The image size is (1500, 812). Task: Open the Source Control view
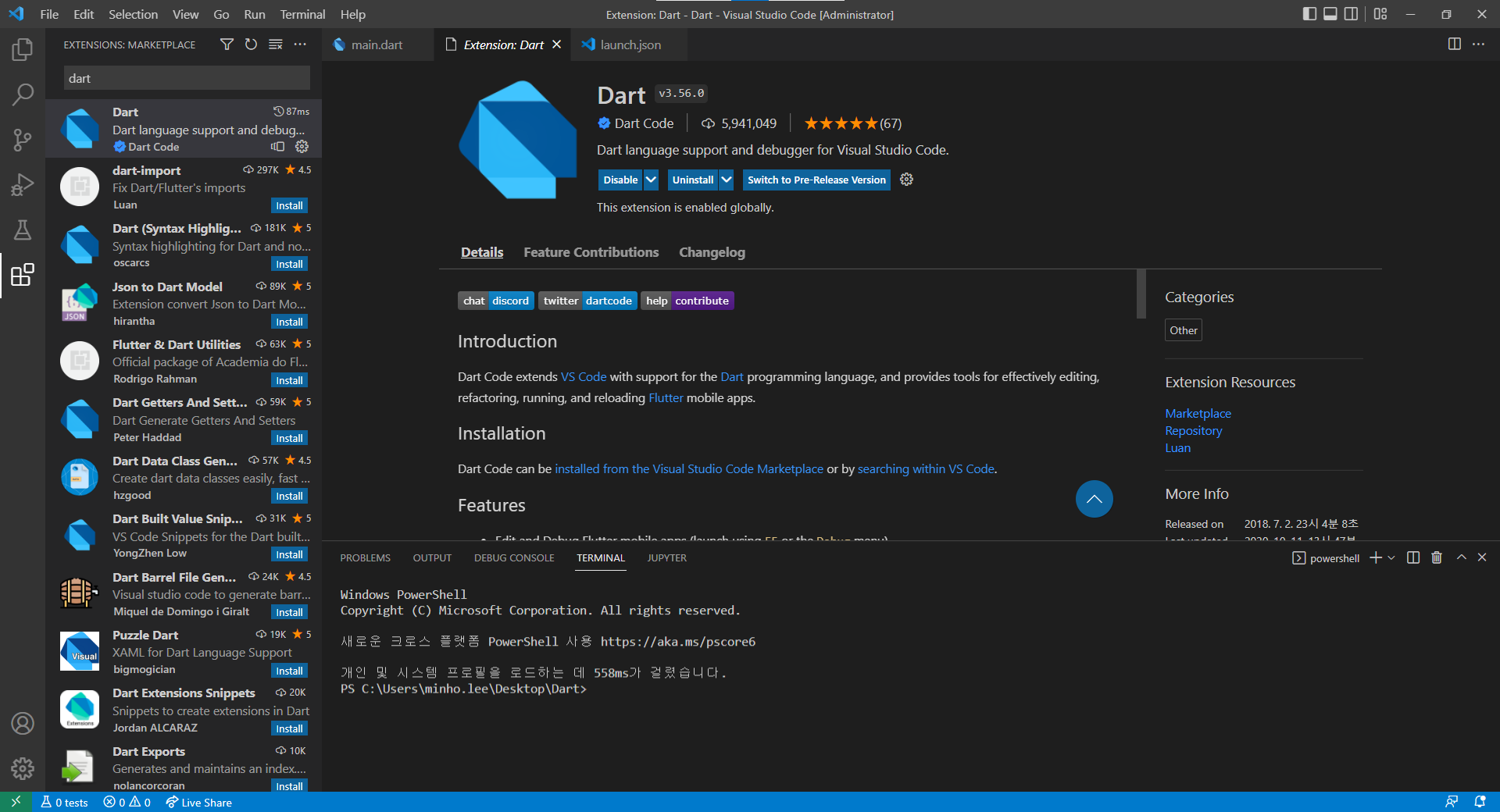tap(23, 139)
